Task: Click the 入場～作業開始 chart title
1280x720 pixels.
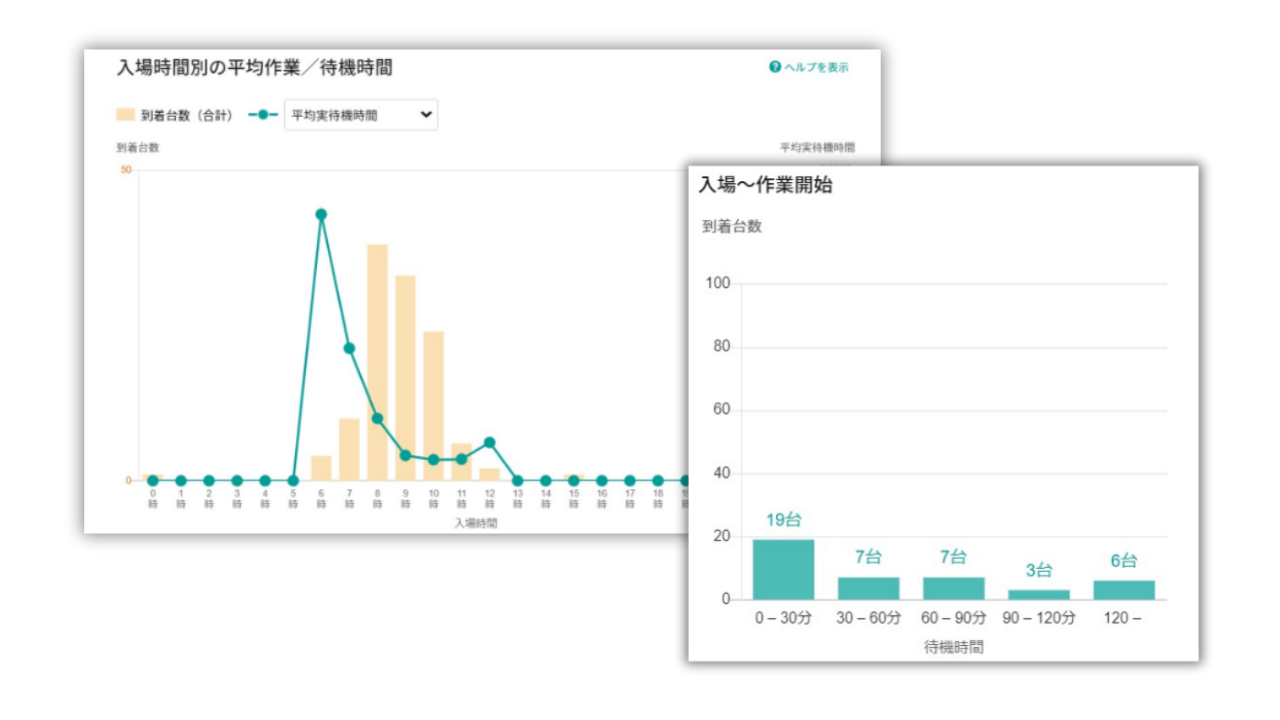Action: [x=765, y=185]
